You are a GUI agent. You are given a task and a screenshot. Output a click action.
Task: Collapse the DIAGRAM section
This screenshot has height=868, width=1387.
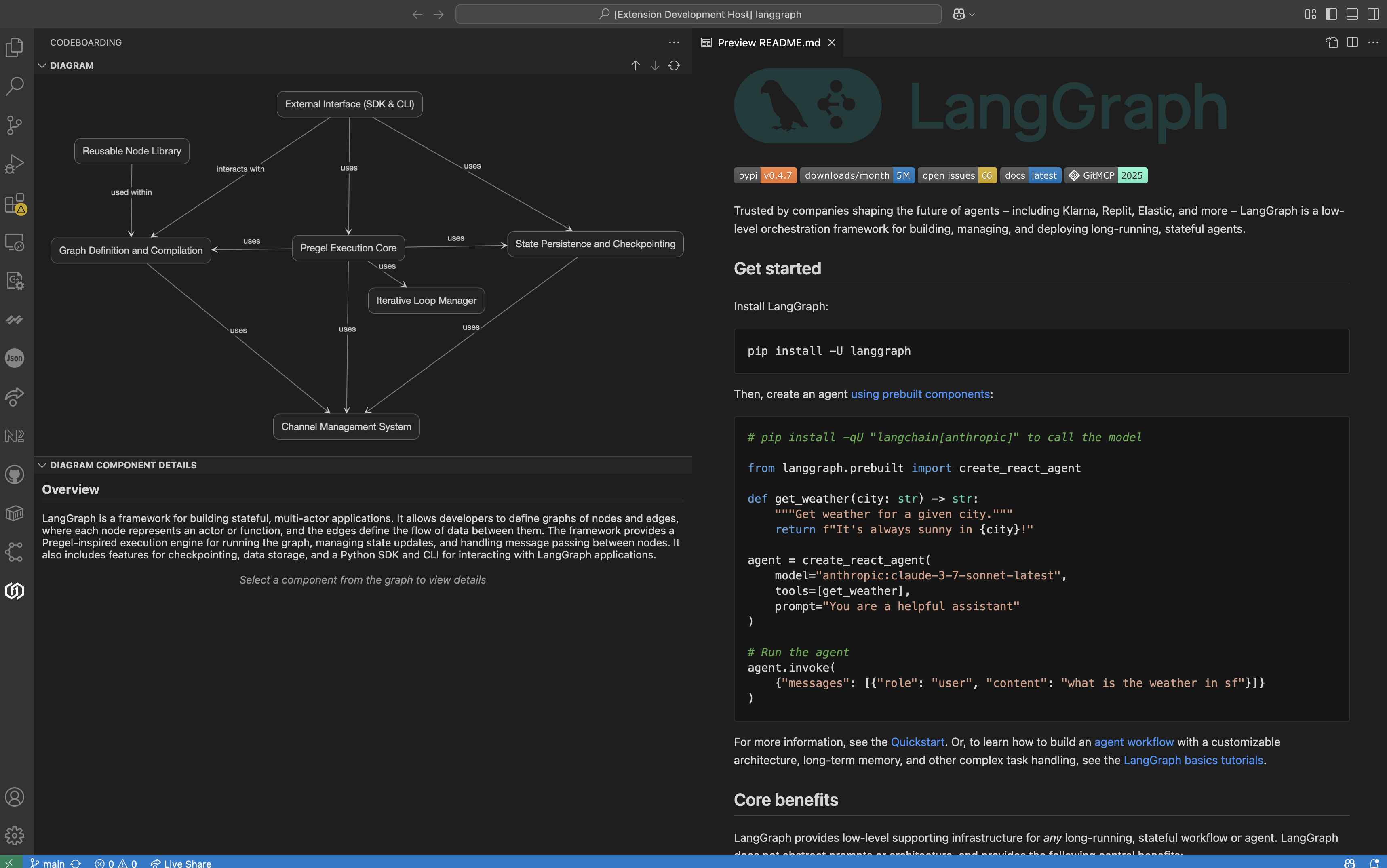42,65
